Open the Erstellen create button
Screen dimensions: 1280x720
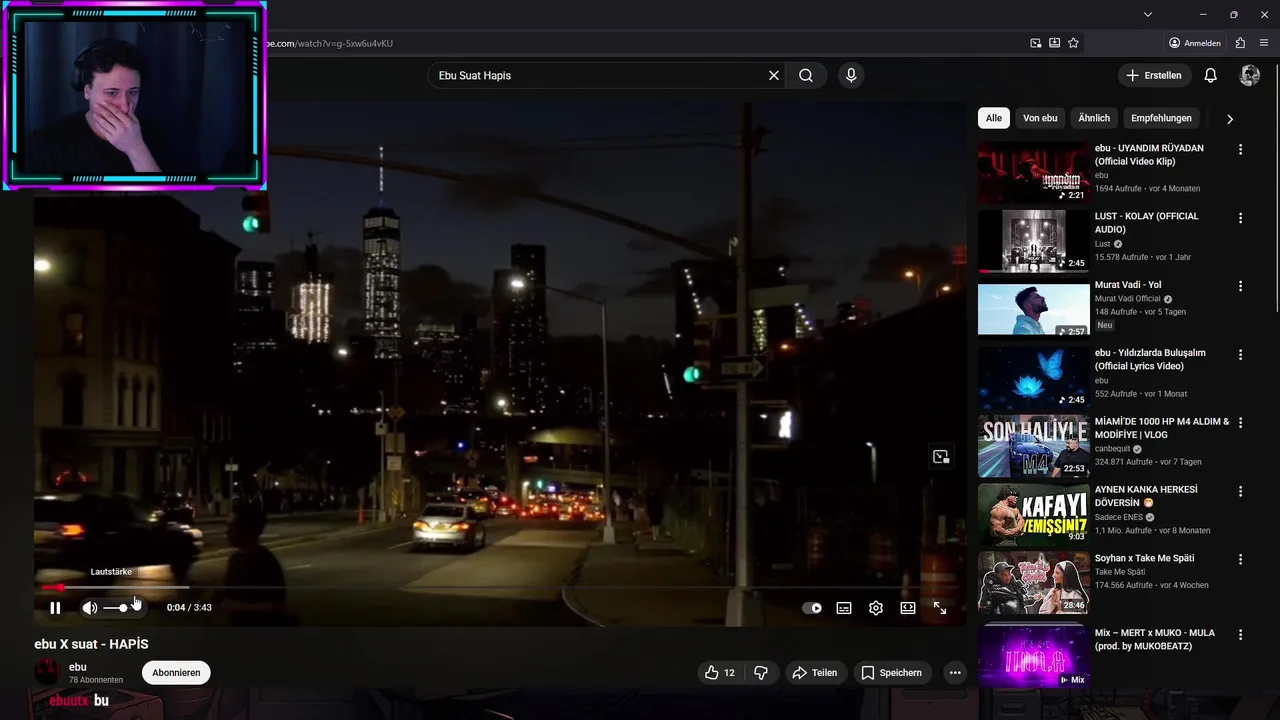point(1154,75)
